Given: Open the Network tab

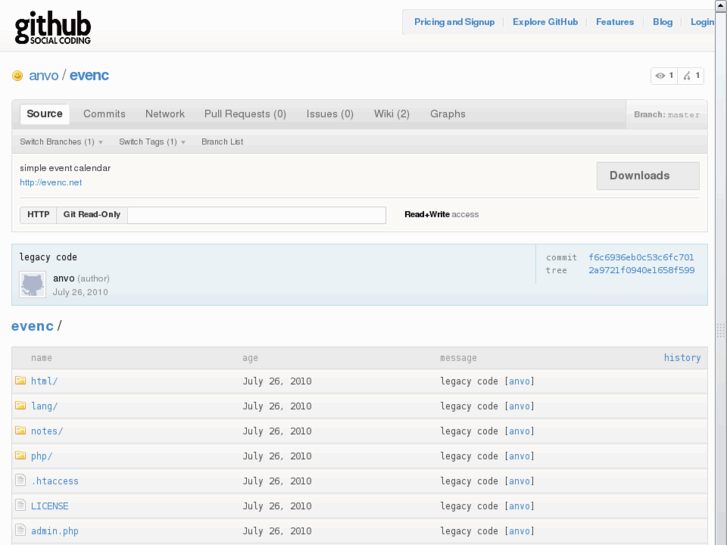Looking at the screenshot, I should coord(165,114).
